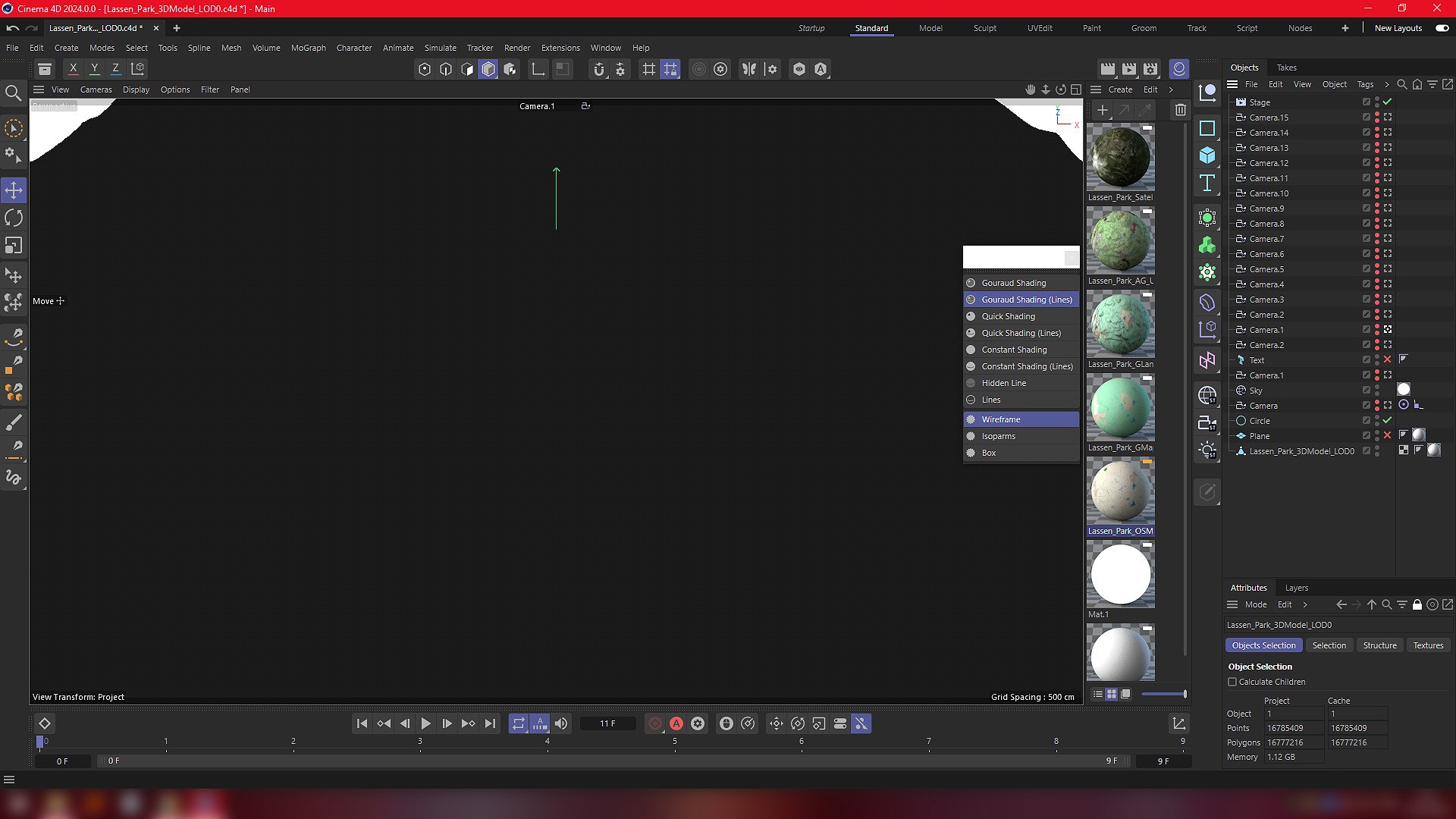Click the Redo arrow

coord(32,28)
